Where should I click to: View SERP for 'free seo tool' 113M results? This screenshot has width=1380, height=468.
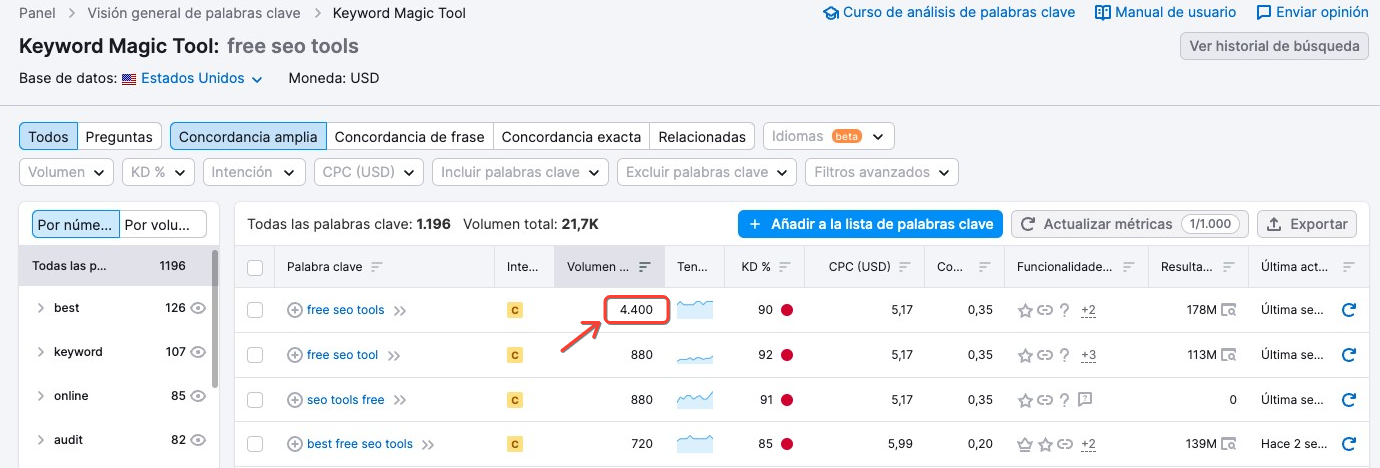click(1228, 355)
